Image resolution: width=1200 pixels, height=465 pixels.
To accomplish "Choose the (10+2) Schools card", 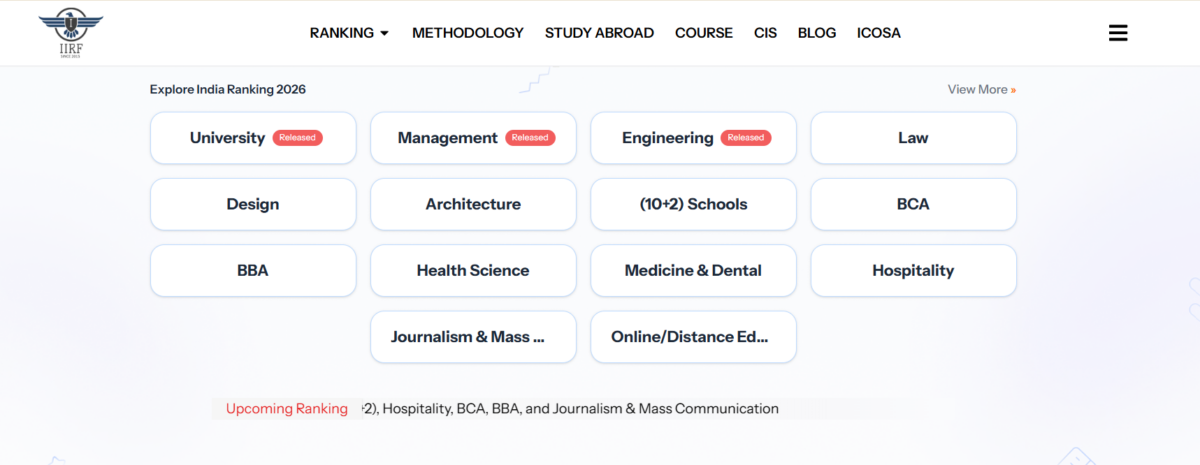I will coord(693,204).
